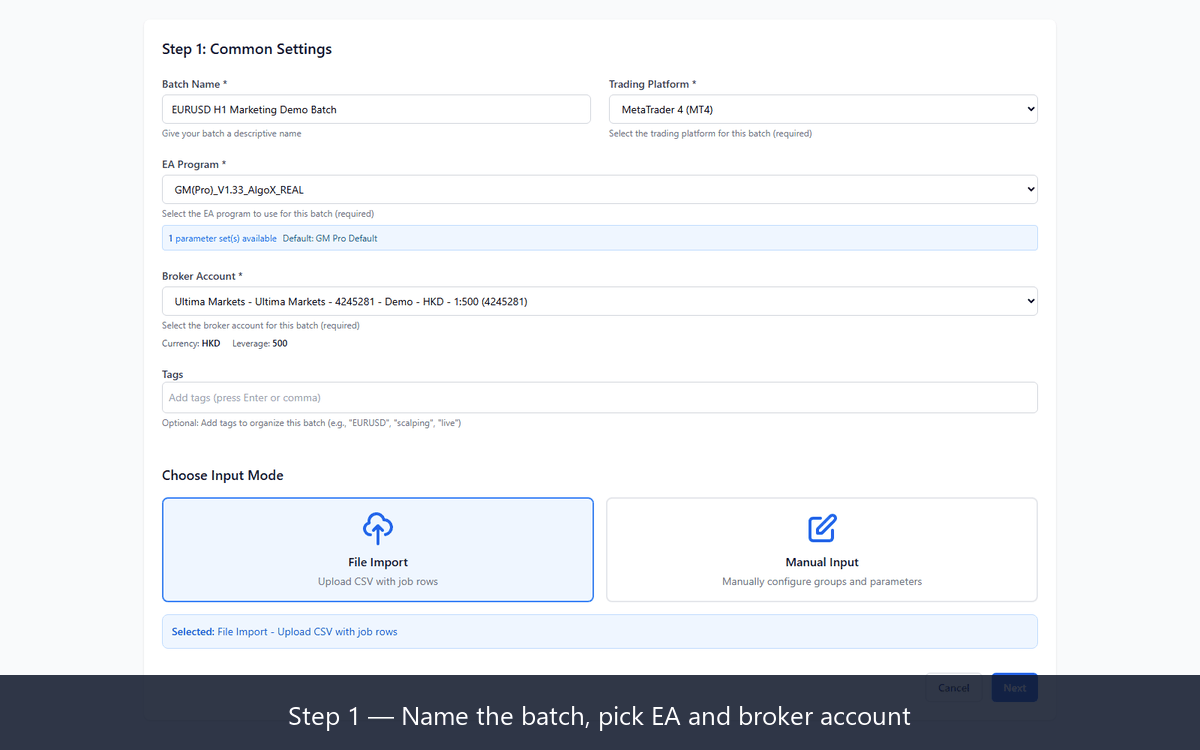The width and height of the screenshot is (1200, 750).
Task: Click the 'Leverage: 500' text
Action: tap(260, 343)
